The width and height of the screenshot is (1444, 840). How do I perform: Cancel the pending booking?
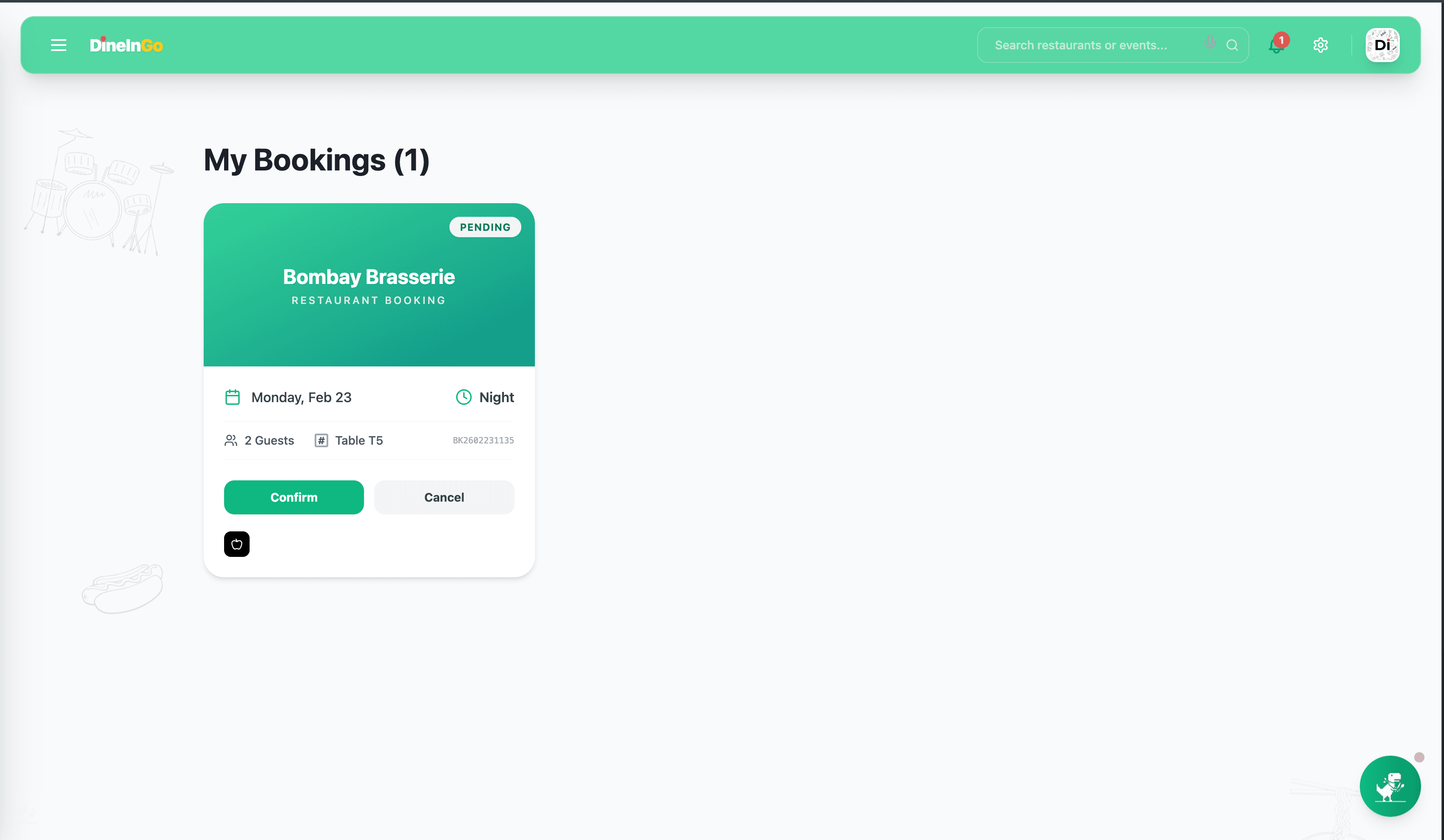pyautogui.click(x=443, y=497)
